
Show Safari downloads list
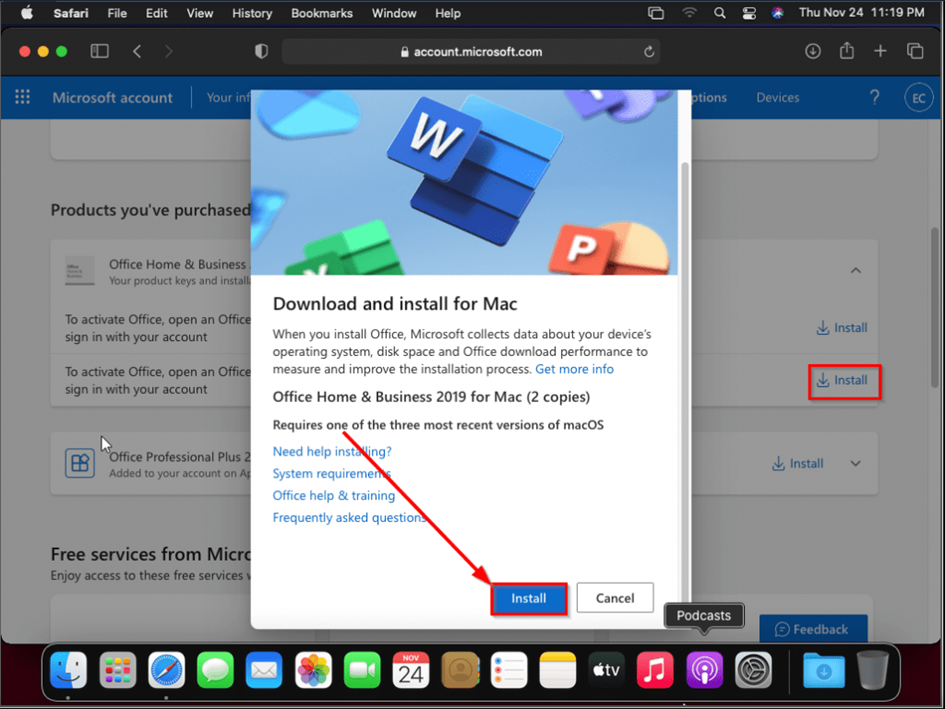812,51
